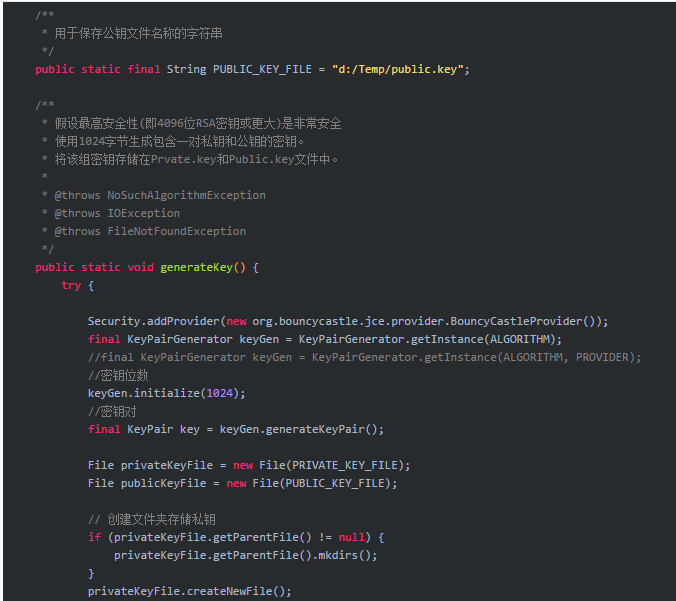Click the commented-out line containing PROVIDER
676x601 pixels.
[x=364, y=357]
